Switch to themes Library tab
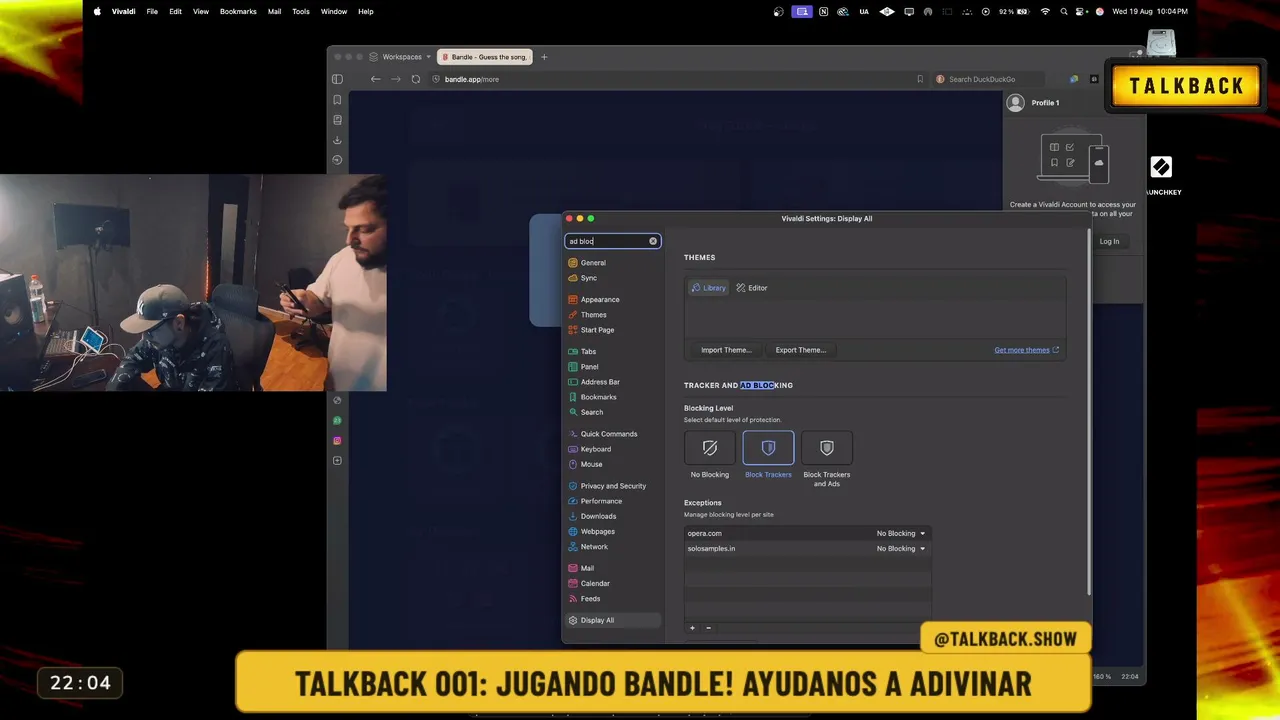Image resolution: width=1280 pixels, height=720 pixels. pos(709,288)
